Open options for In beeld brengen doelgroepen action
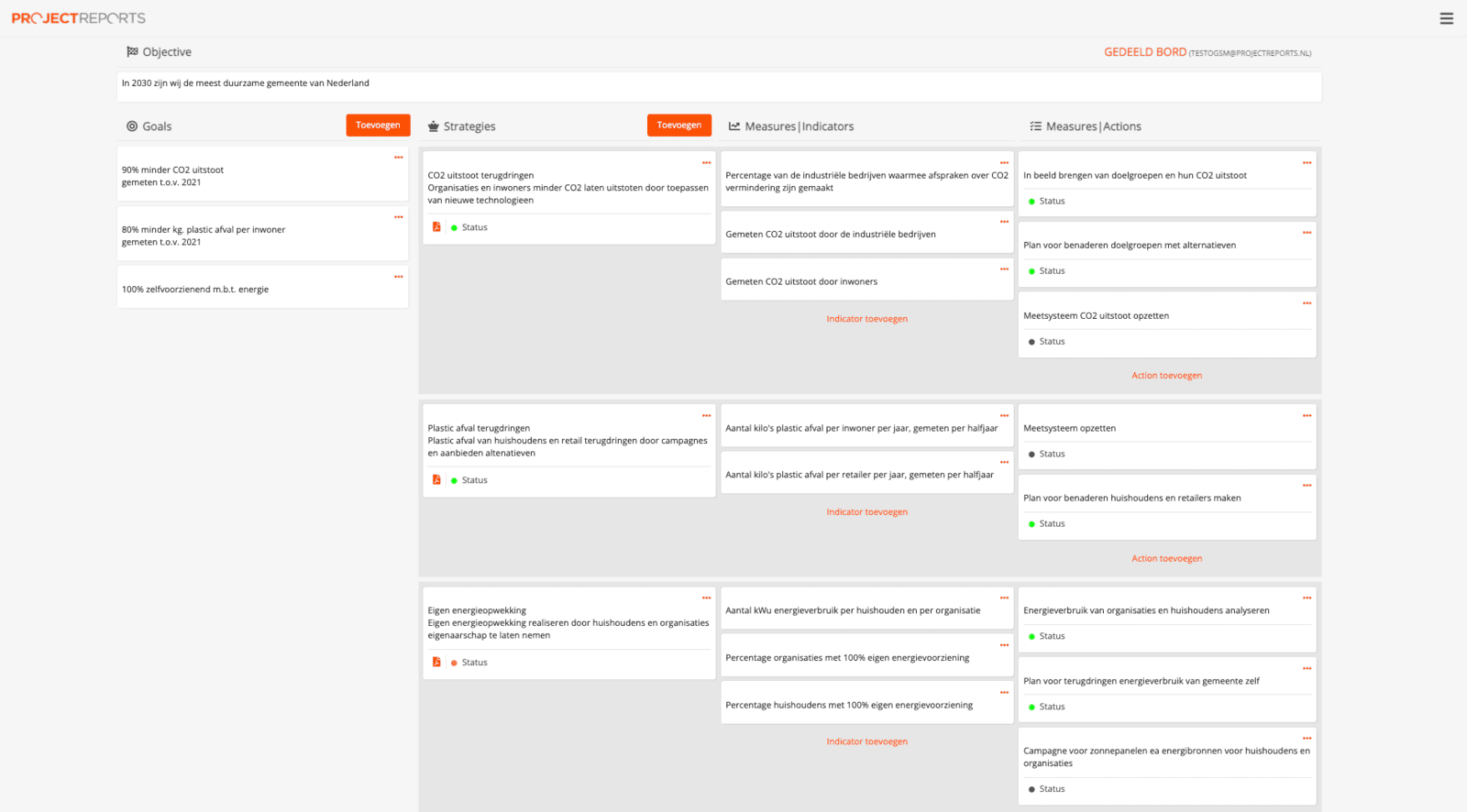1467x812 pixels. 1307,163
